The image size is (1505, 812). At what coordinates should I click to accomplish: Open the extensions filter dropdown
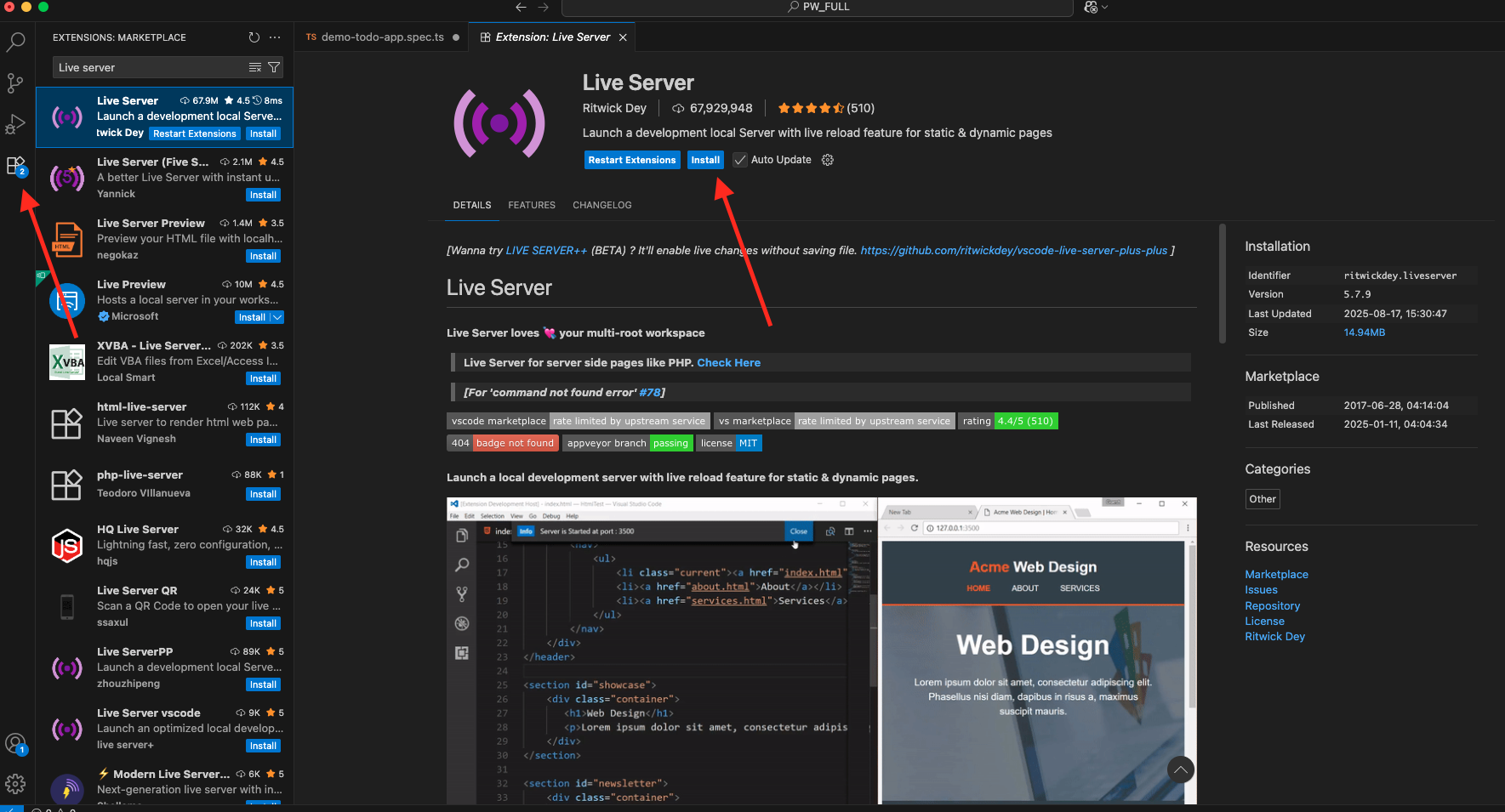coord(274,67)
